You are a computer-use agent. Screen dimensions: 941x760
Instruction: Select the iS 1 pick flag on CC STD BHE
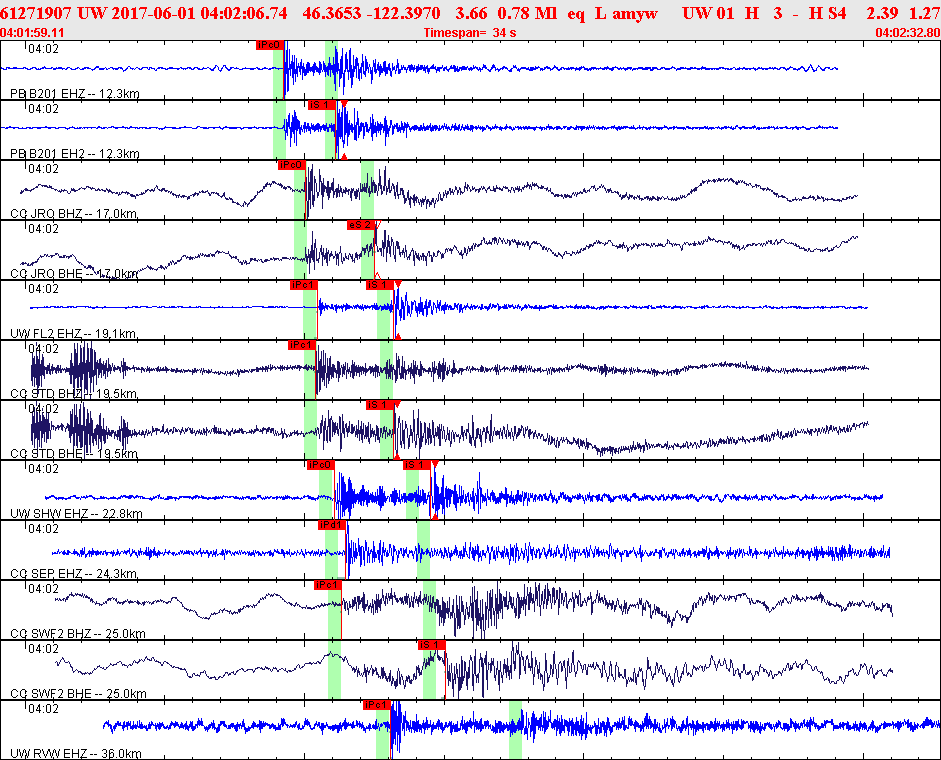[380, 405]
